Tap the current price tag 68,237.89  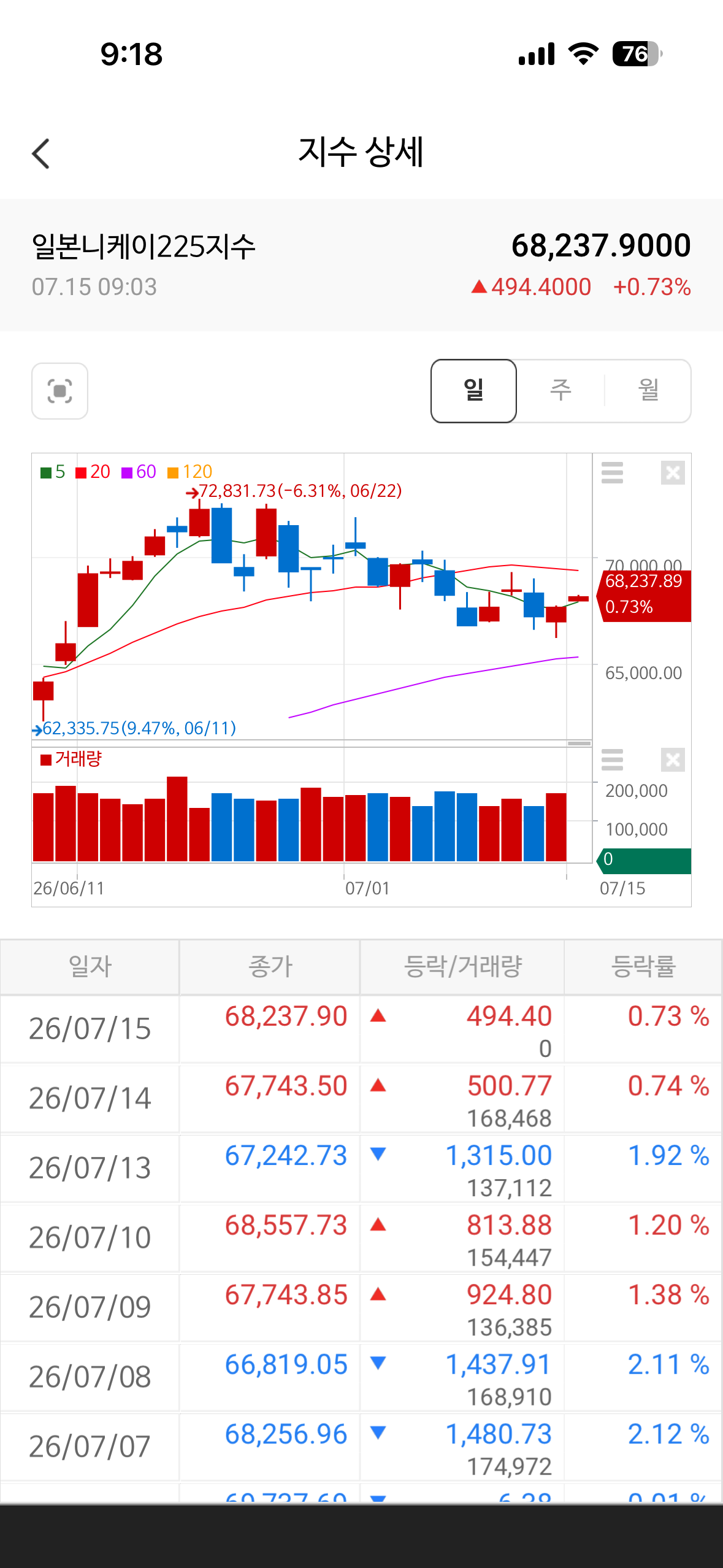[644, 594]
